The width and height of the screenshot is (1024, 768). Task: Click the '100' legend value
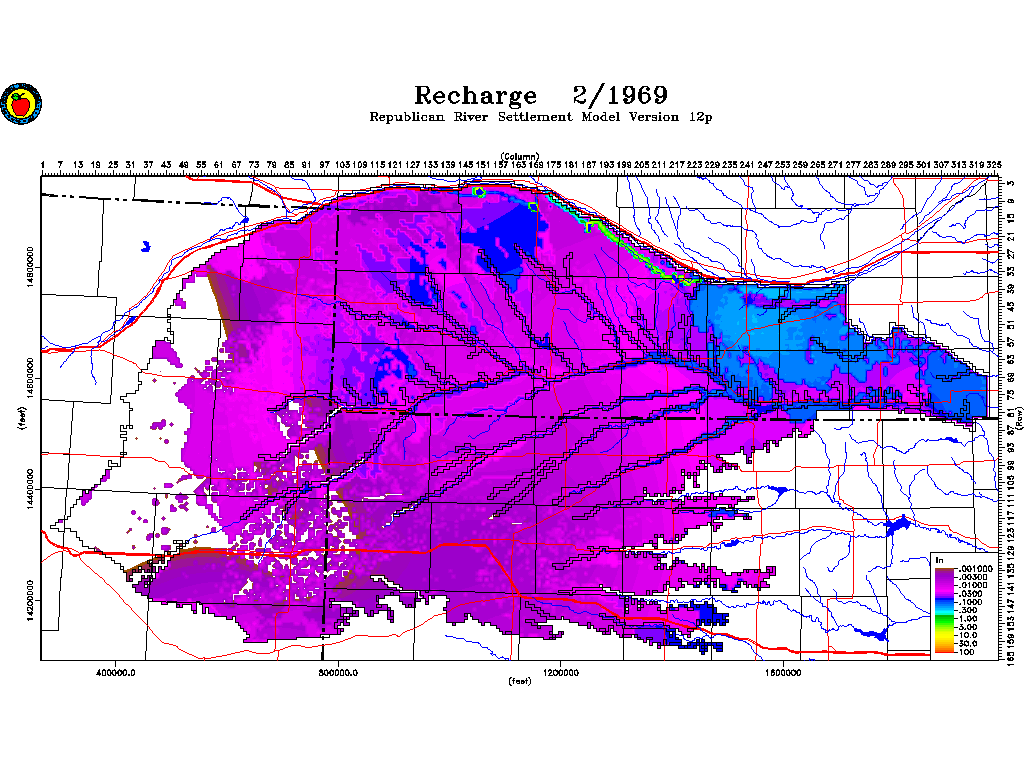(x=967, y=652)
